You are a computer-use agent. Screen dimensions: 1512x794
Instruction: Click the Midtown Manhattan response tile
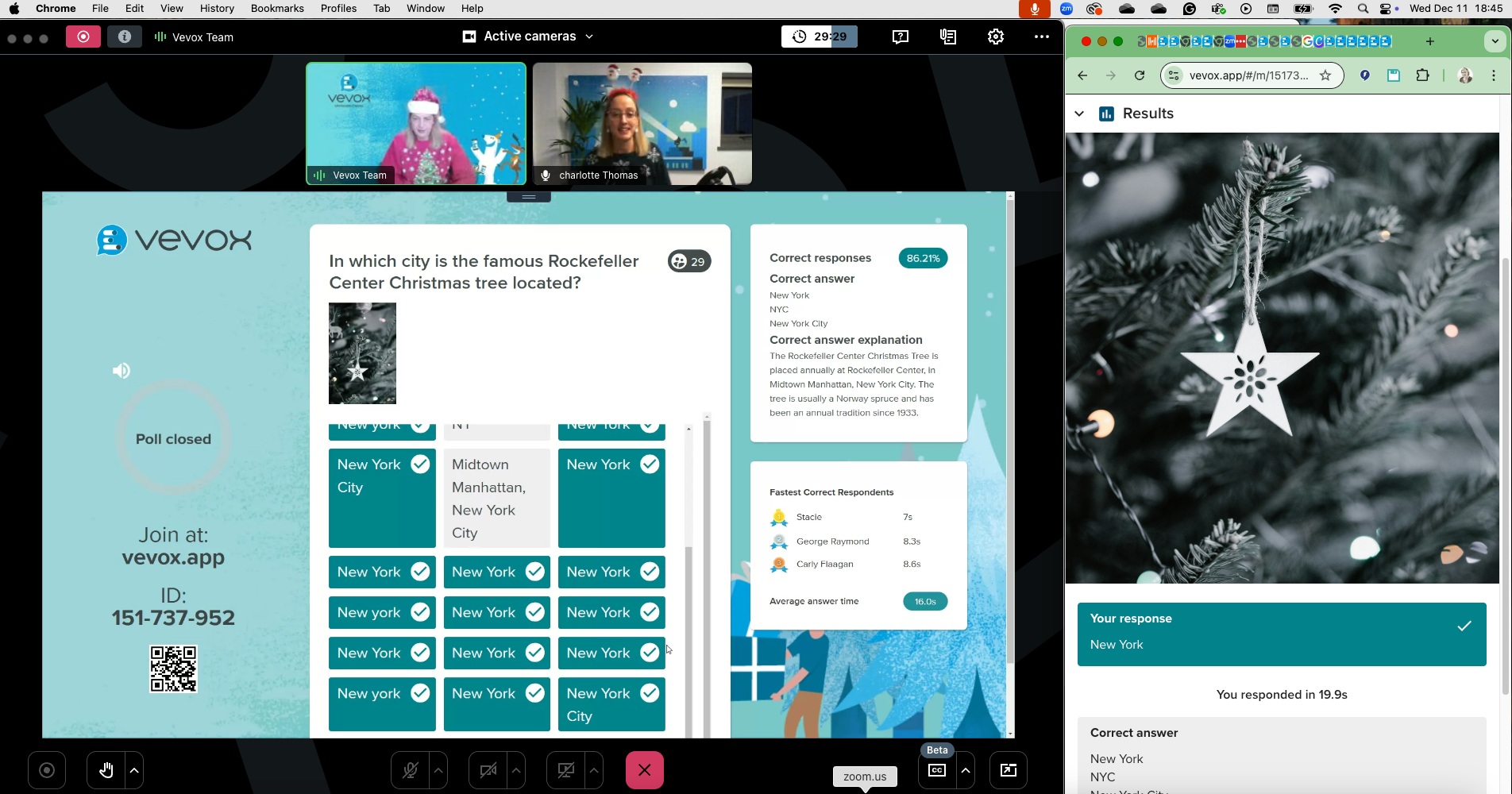coord(496,499)
